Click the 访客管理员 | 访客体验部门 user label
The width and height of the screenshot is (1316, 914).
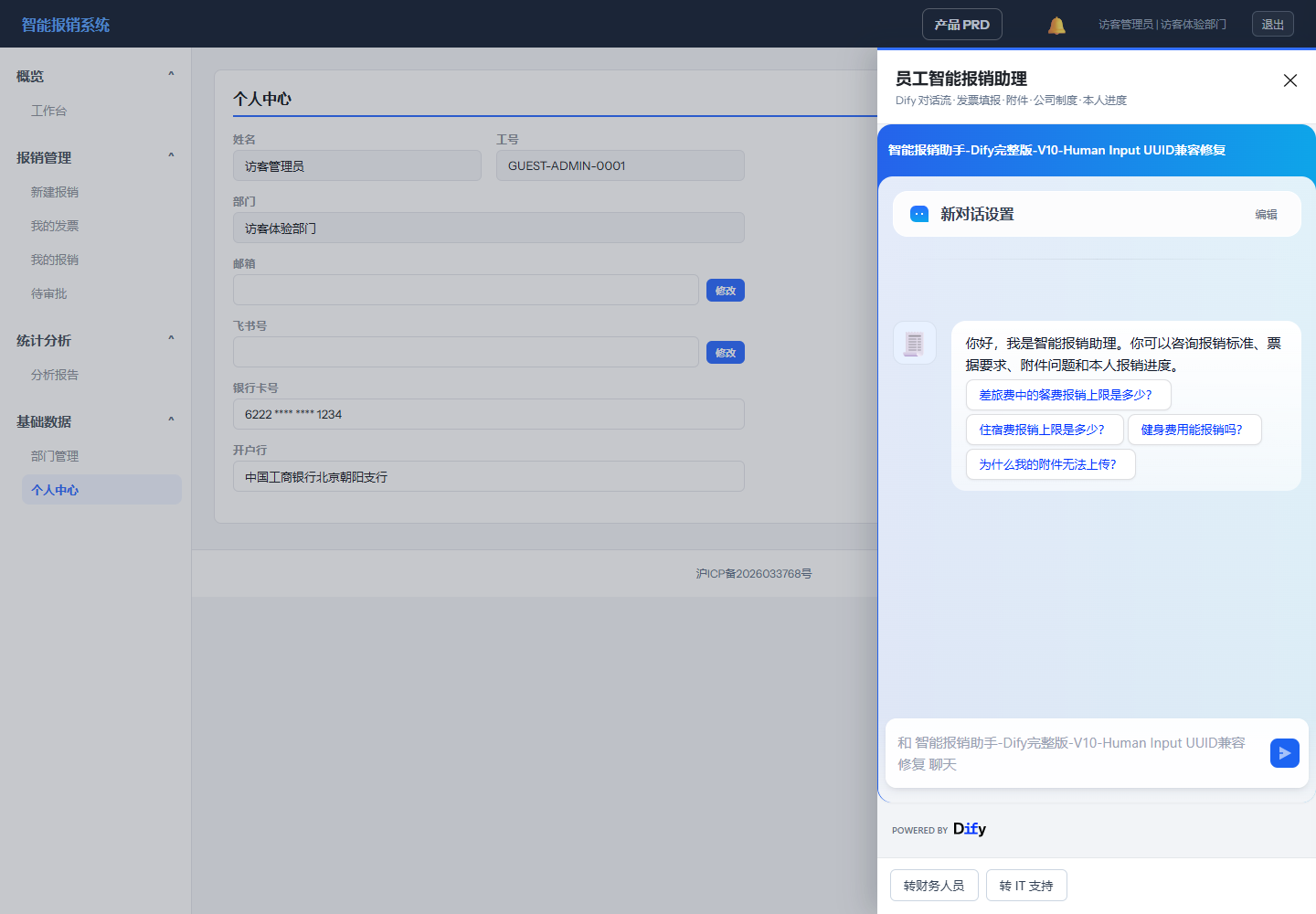1162,25
